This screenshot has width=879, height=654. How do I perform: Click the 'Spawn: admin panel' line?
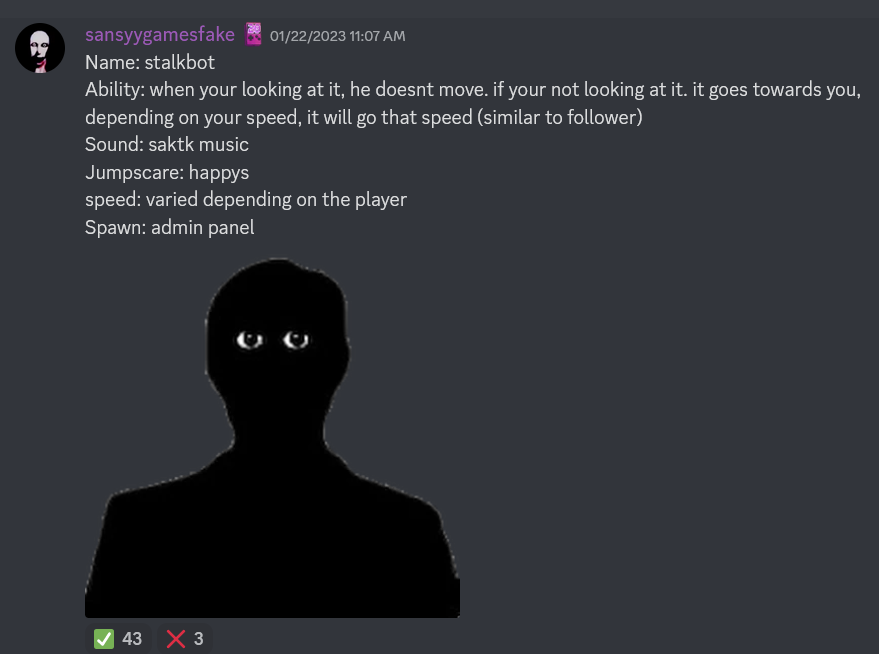pos(169,228)
